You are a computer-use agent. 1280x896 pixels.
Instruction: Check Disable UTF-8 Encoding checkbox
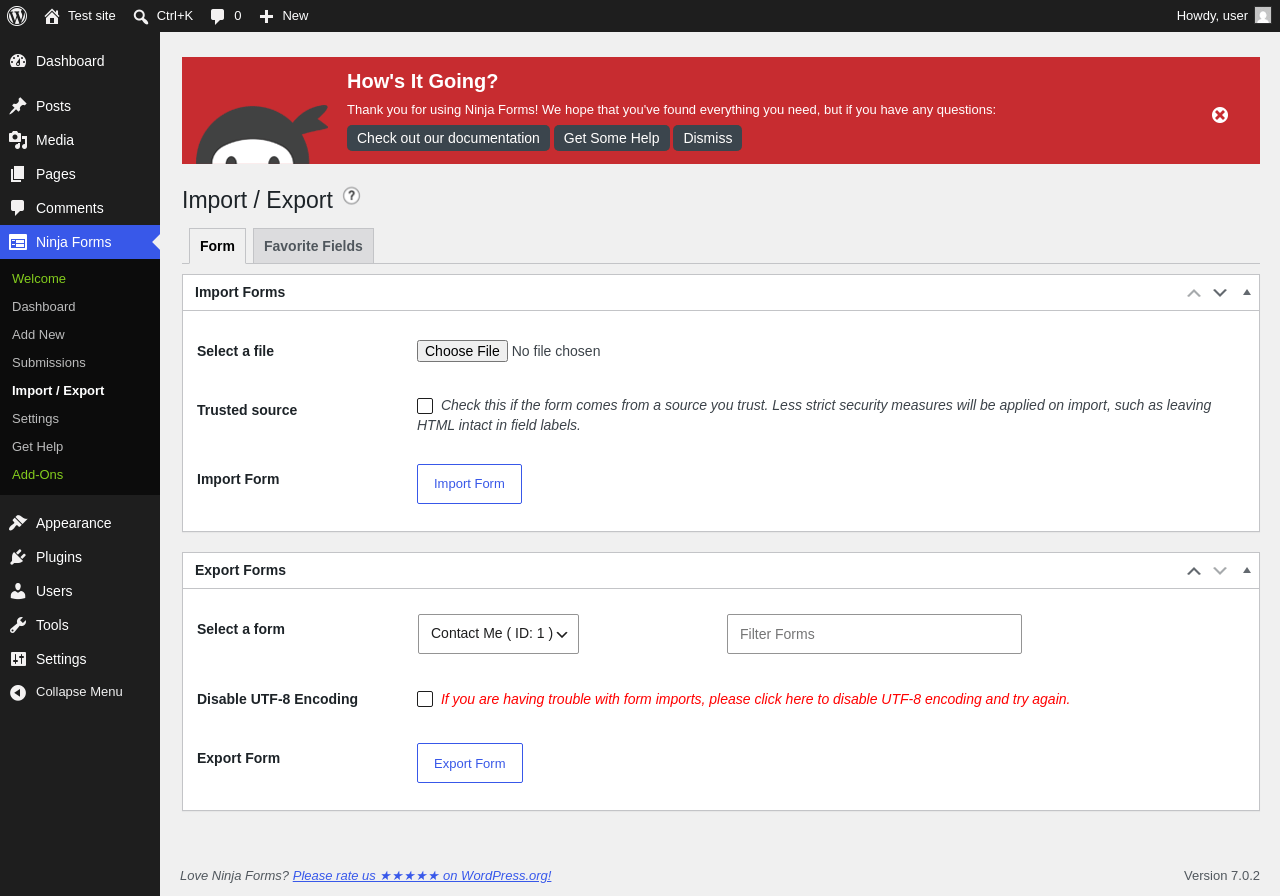pos(425,699)
